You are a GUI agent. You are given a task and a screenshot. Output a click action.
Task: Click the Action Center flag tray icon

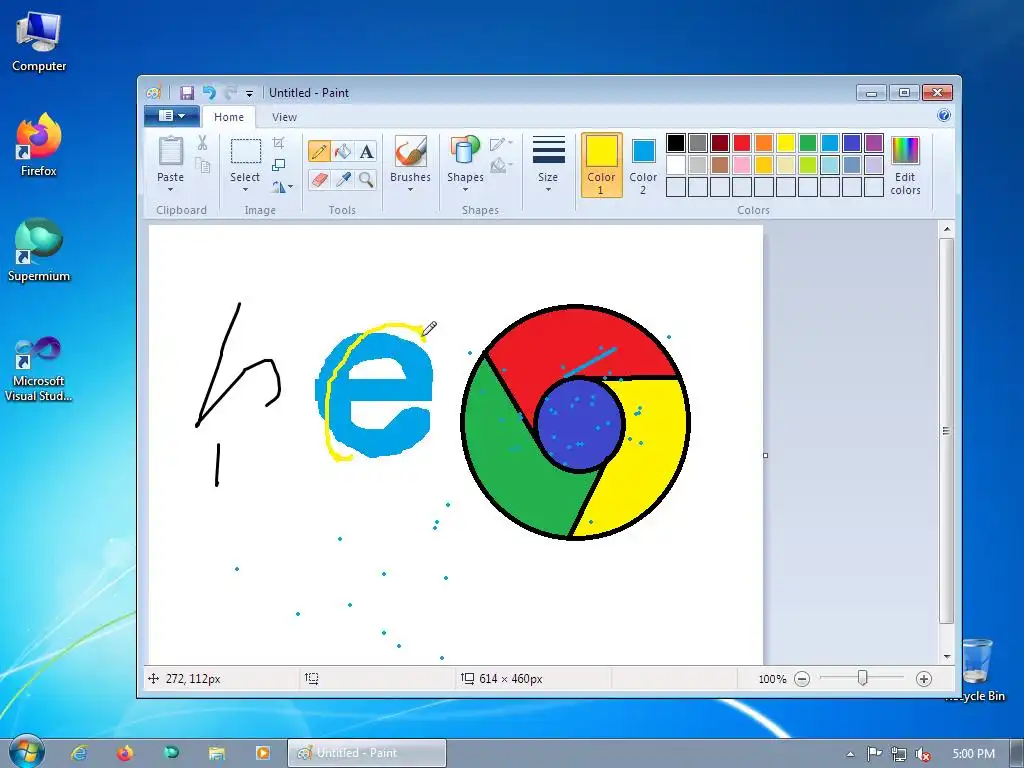pos(874,754)
